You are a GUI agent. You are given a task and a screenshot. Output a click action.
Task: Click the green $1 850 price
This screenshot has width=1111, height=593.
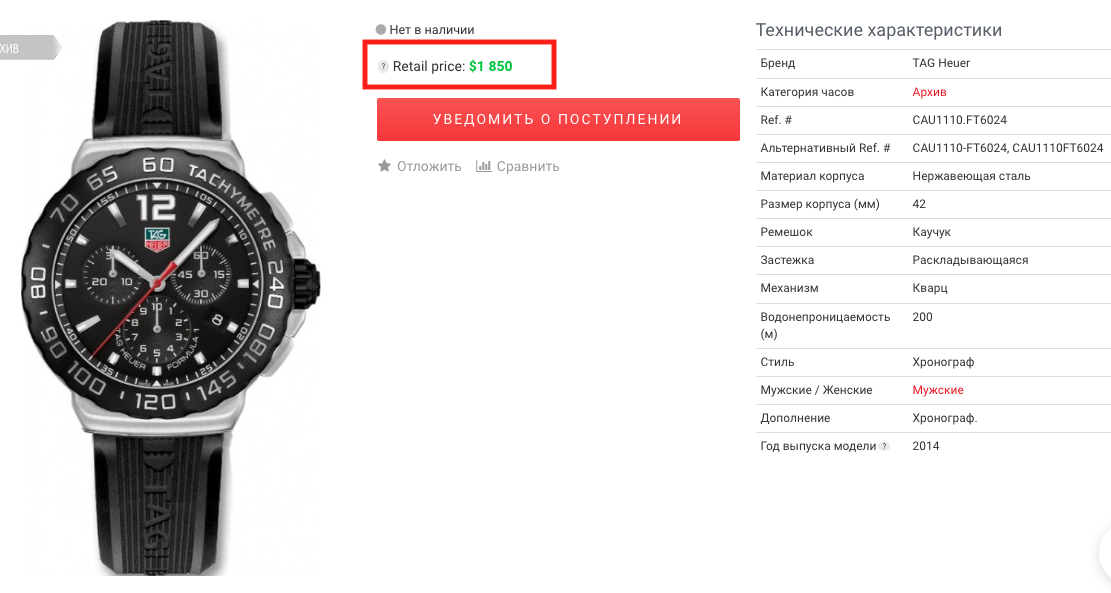(490, 67)
